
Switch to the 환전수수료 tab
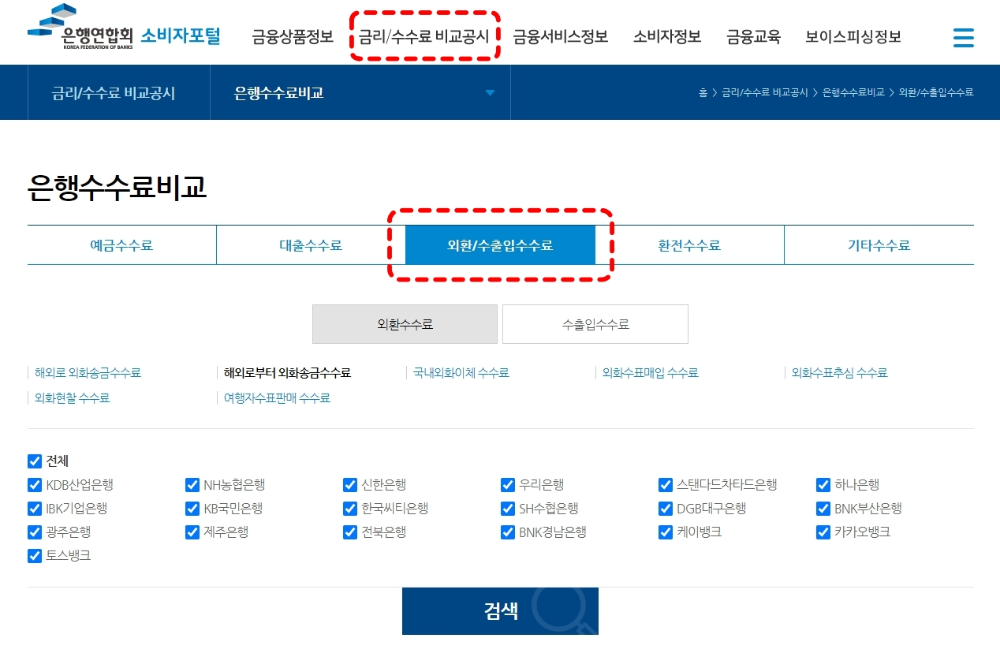pyautogui.click(x=689, y=245)
